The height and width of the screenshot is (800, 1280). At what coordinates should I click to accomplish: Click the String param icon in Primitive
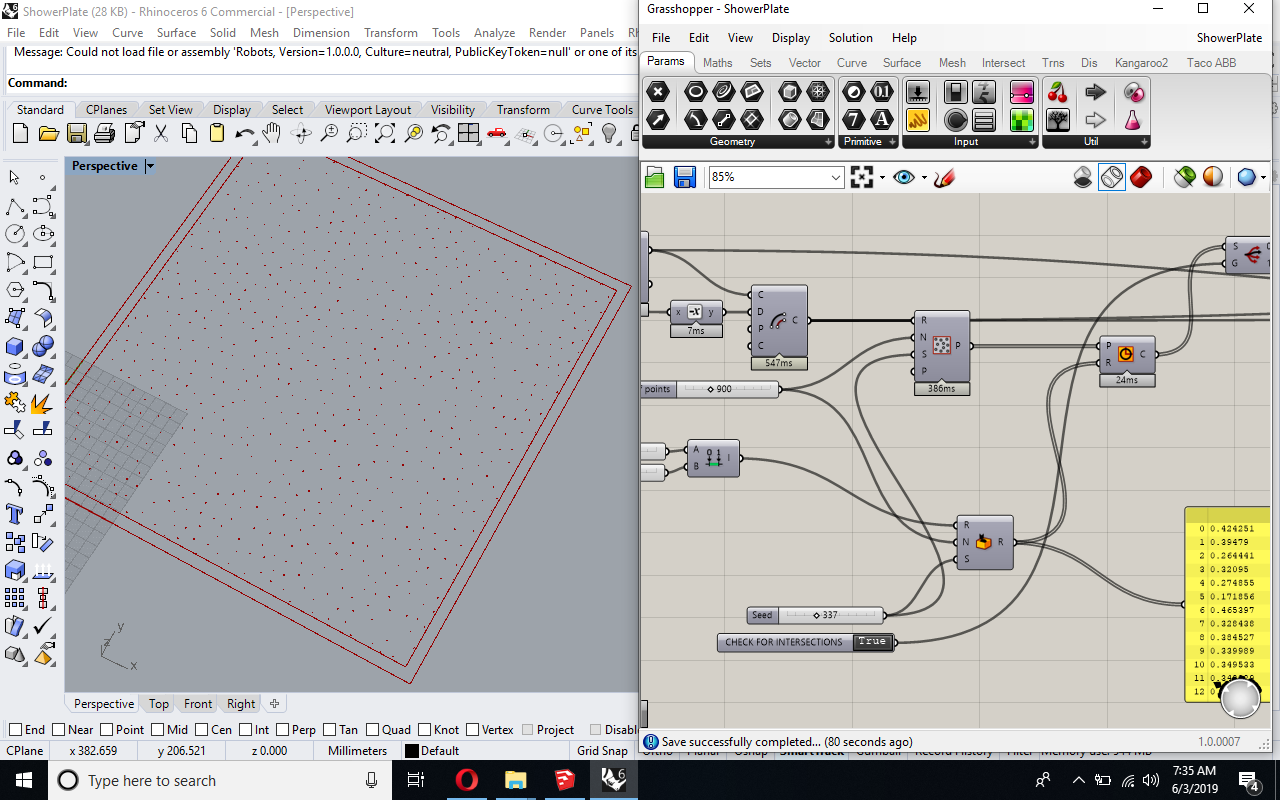(881, 119)
